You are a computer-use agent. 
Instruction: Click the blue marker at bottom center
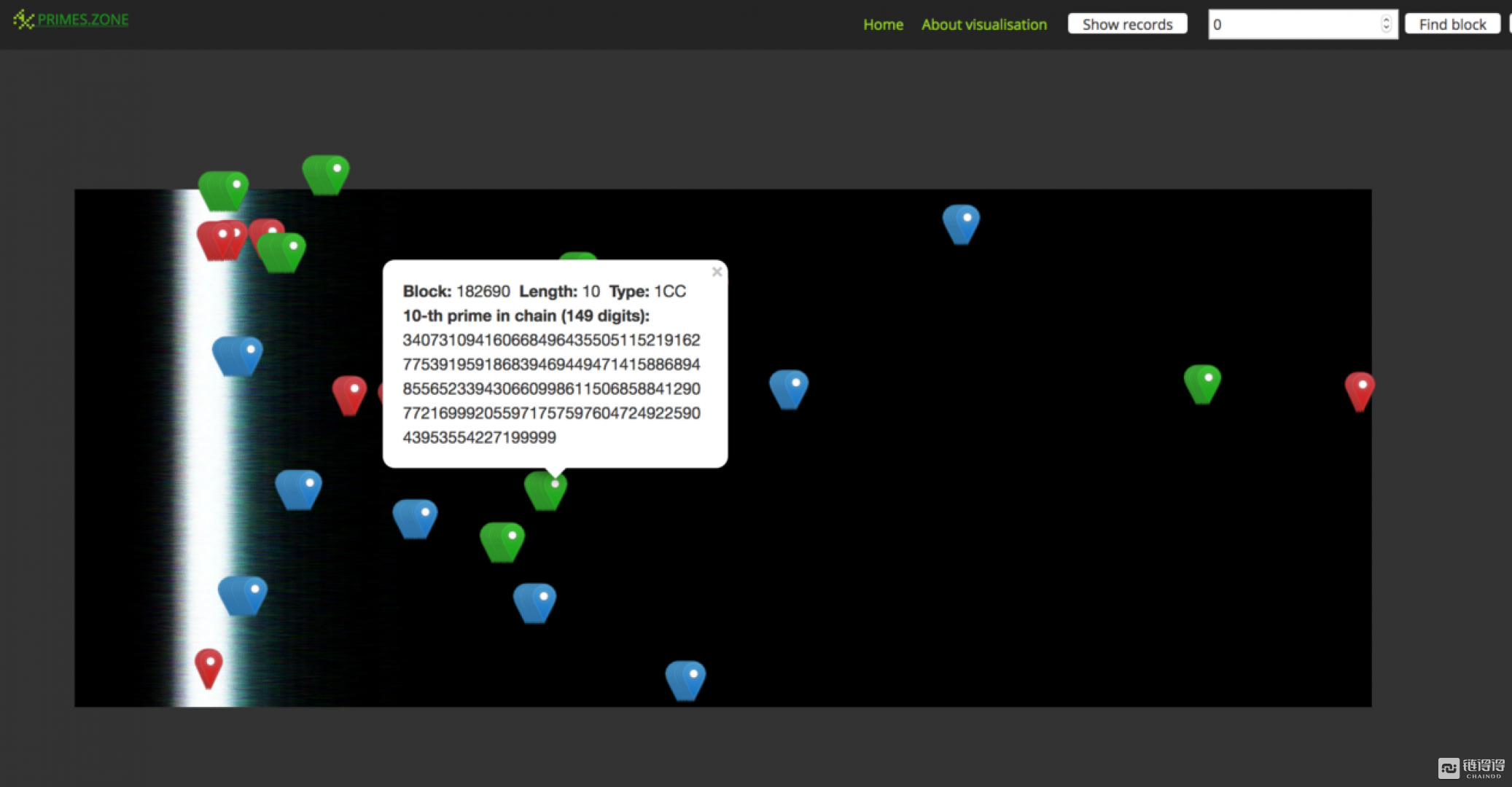click(x=685, y=680)
